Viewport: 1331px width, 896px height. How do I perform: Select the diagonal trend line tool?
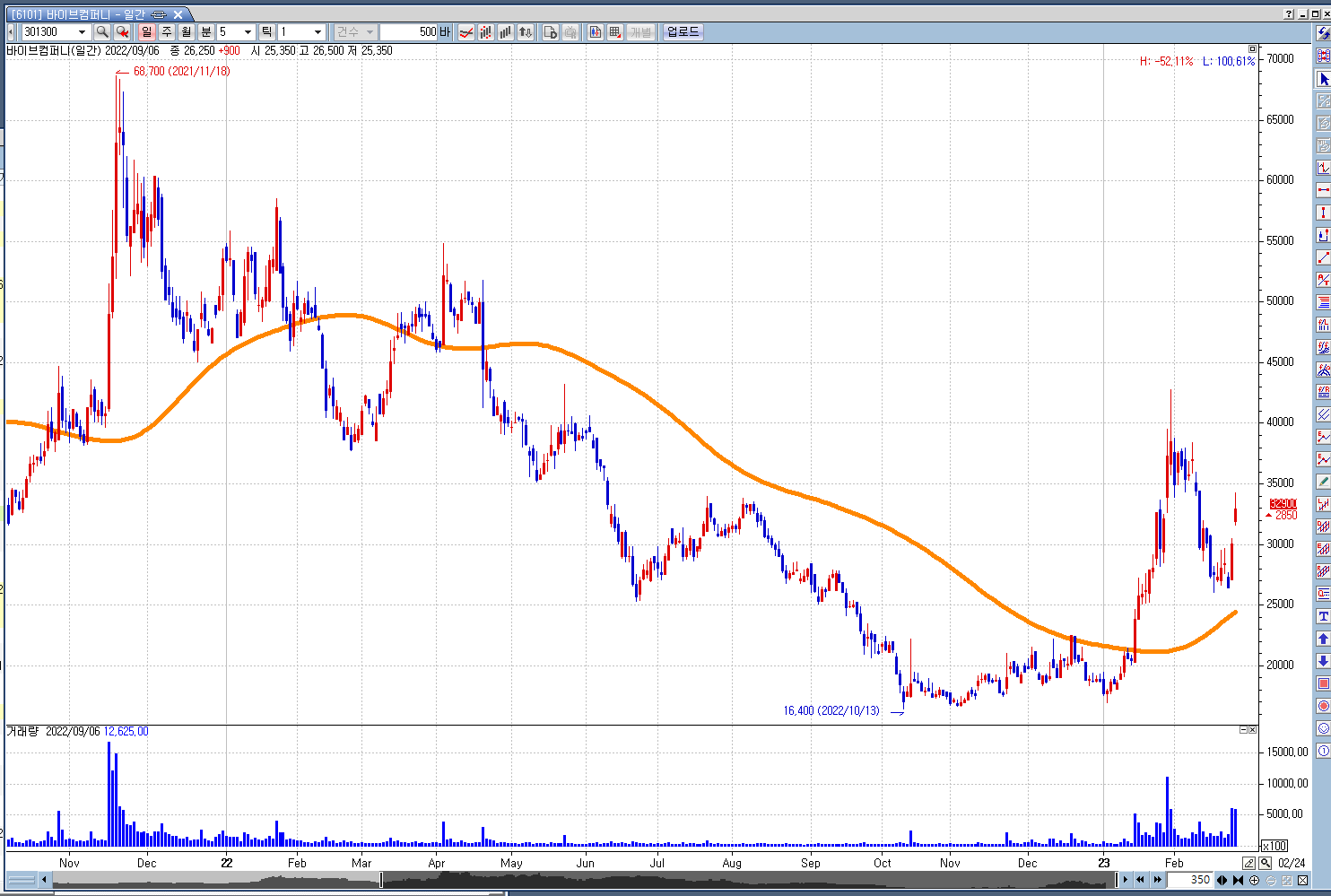(x=1323, y=257)
